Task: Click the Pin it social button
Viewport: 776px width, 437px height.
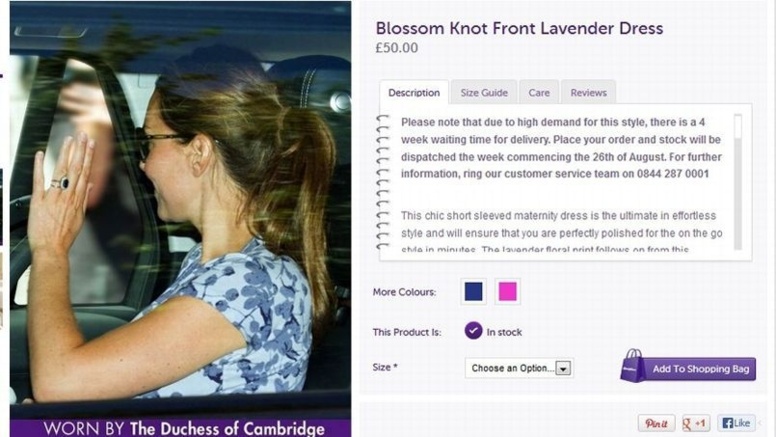Action: [x=656, y=423]
